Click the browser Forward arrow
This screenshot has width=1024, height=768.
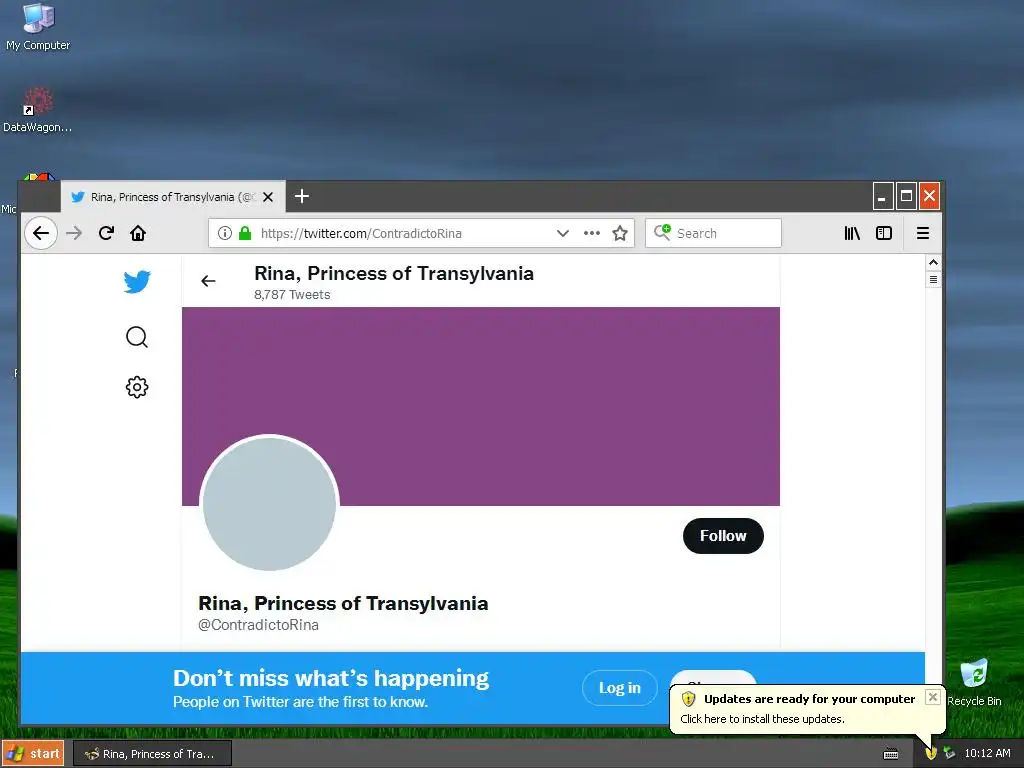click(x=74, y=233)
